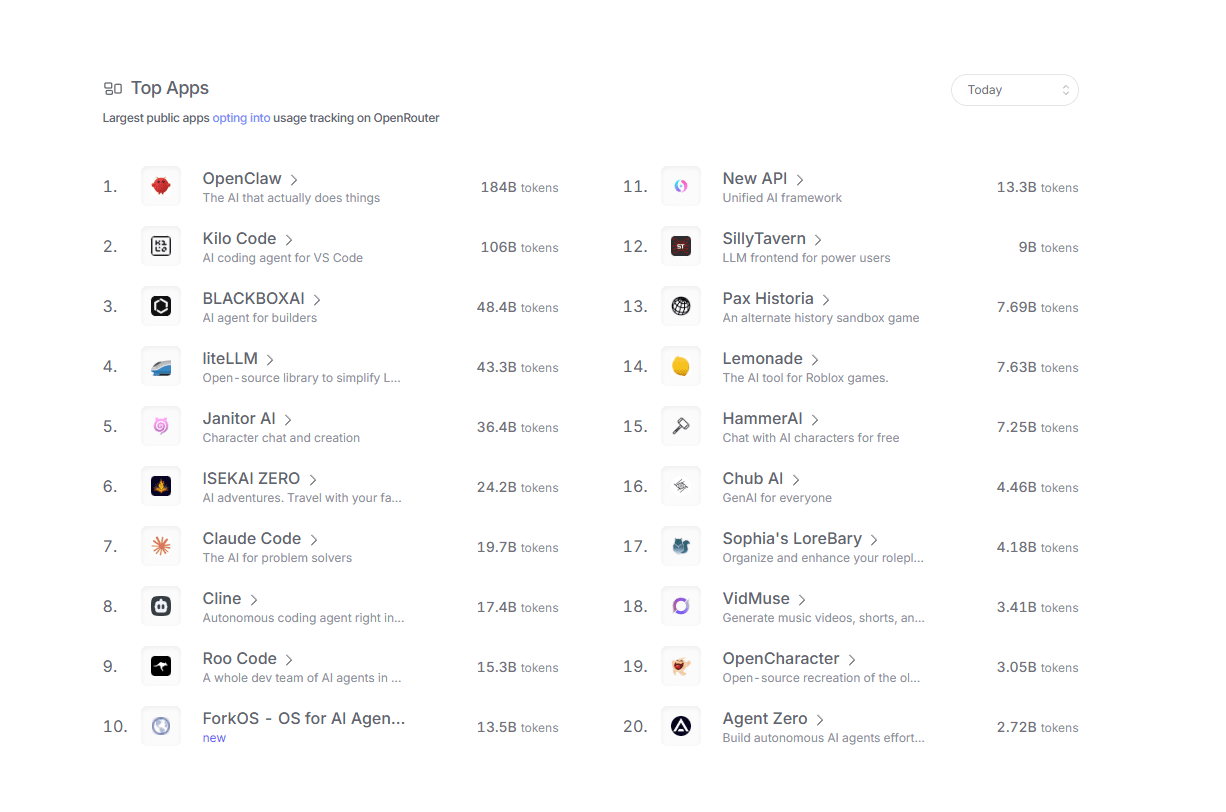Viewport: 1226px width, 812px height.
Task: Click the 184B tokens count for OpenClaw
Action: (519, 187)
